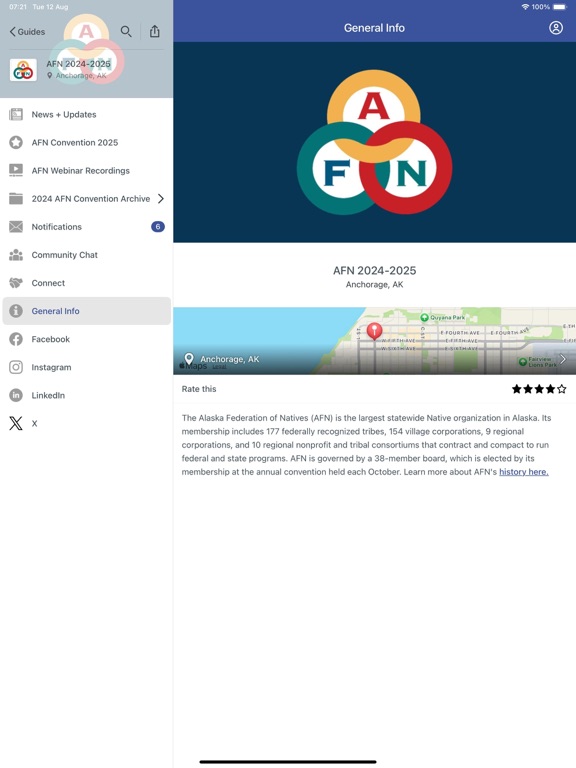Open Notifications label
The image size is (576, 768).
point(56,227)
